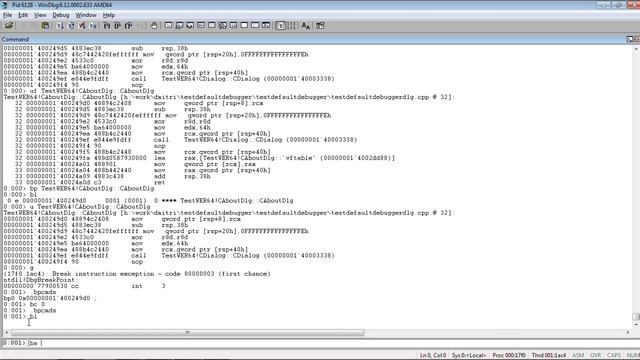Click the 'ret' instruction line

90,182
